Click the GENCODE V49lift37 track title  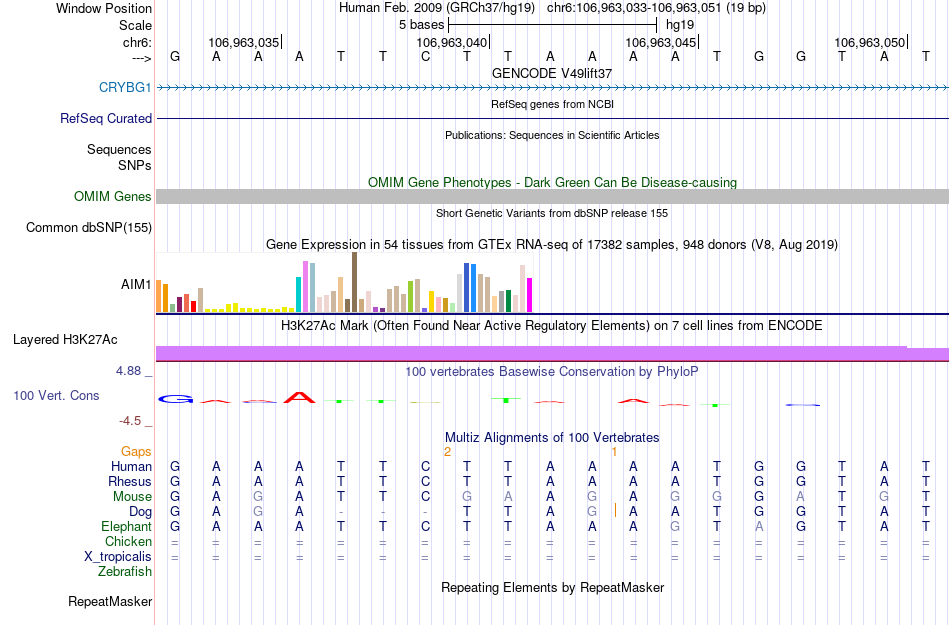[x=552, y=73]
